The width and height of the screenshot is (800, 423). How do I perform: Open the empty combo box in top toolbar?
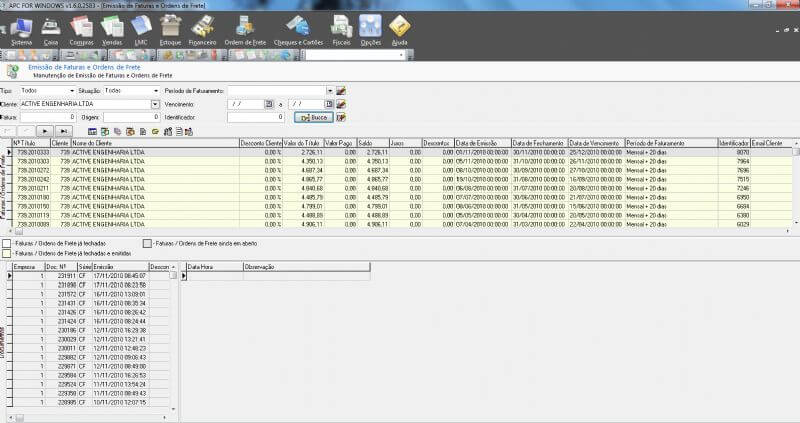pos(356,55)
